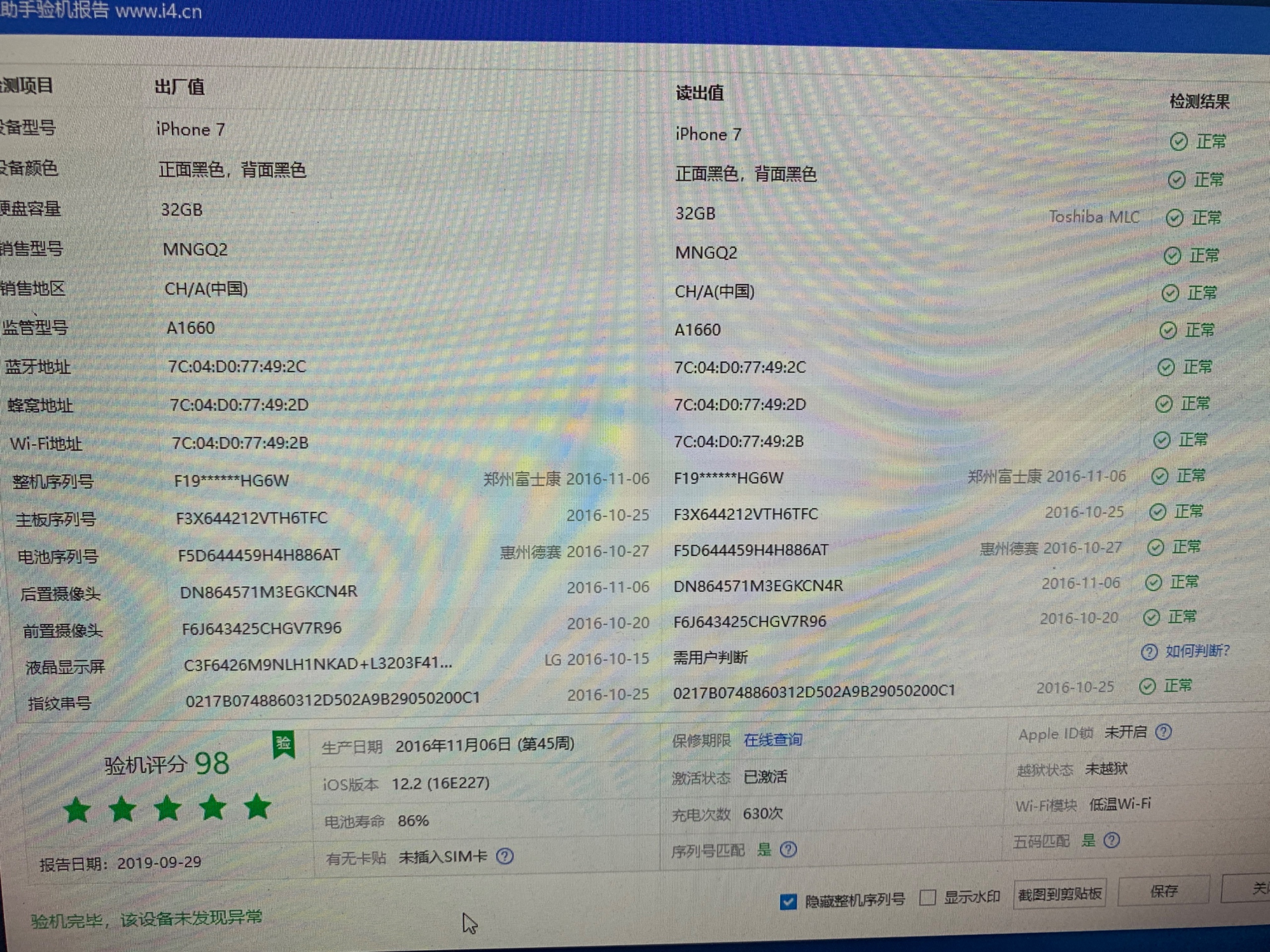This screenshot has height=952, width=1270.
Task: Click the 读出值 column header
Action: tap(699, 92)
